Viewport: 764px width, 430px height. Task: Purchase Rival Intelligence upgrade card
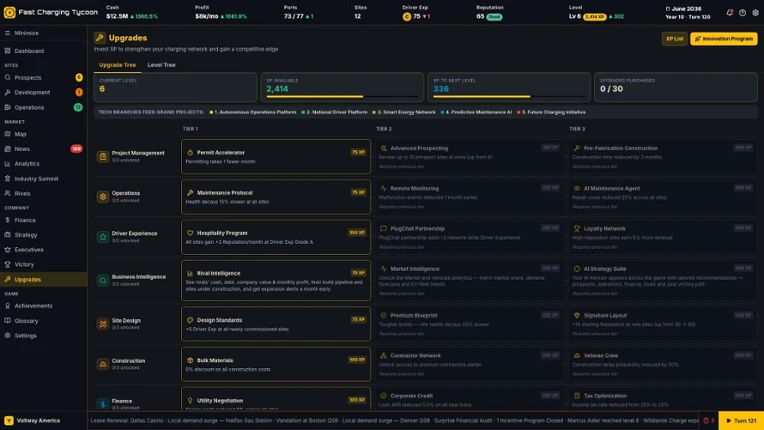pos(276,280)
